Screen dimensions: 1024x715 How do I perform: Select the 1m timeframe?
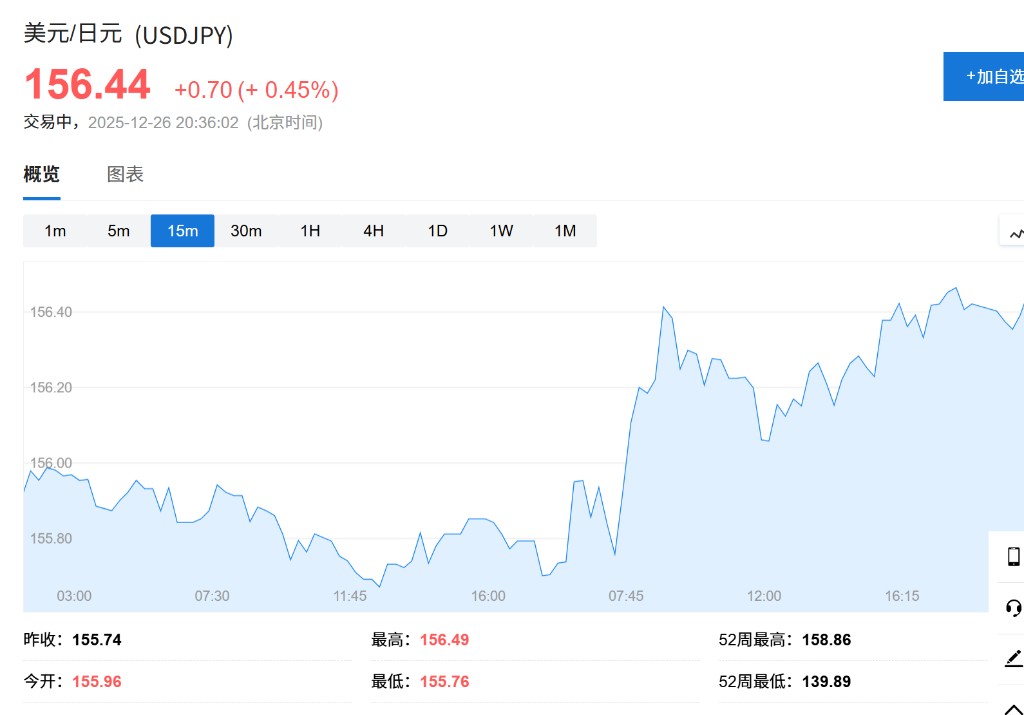coord(55,231)
